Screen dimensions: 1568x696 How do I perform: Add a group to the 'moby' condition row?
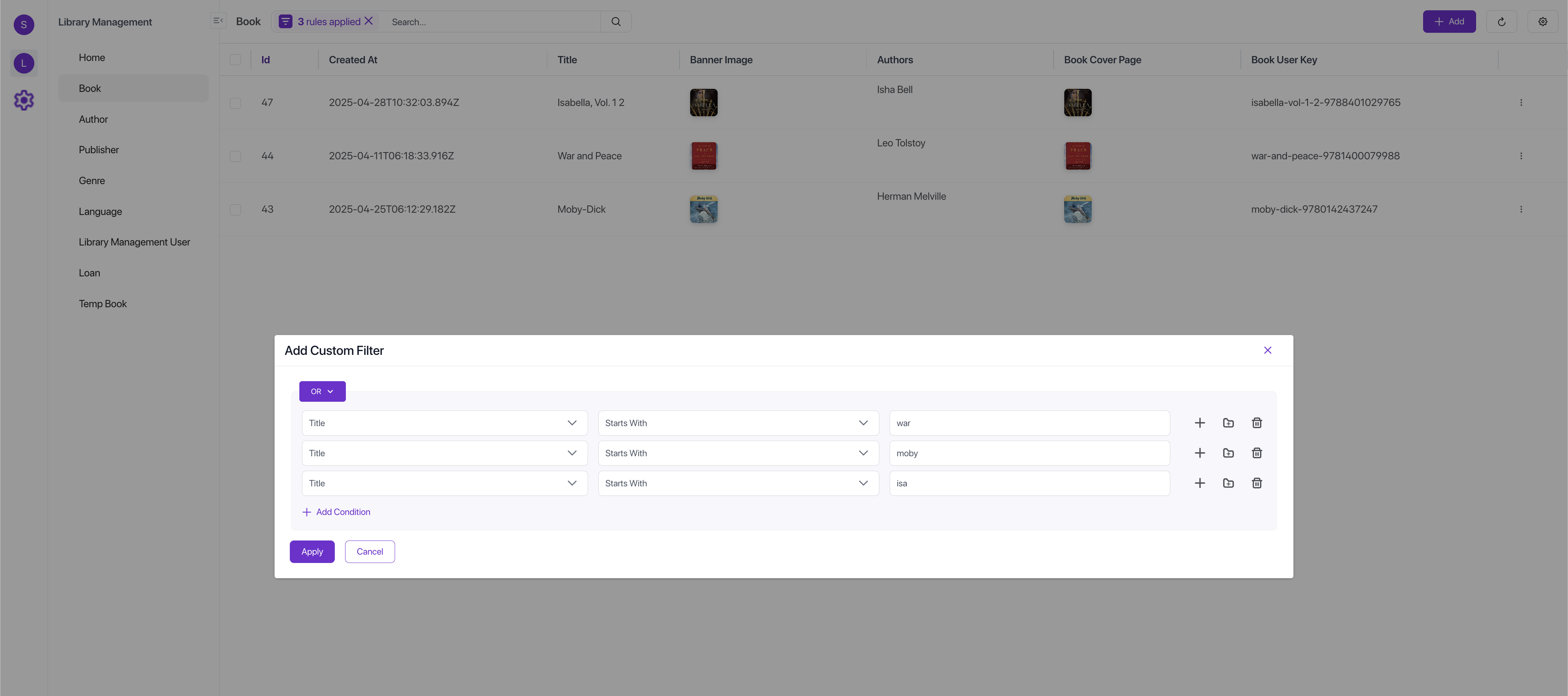coord(1228,453)
